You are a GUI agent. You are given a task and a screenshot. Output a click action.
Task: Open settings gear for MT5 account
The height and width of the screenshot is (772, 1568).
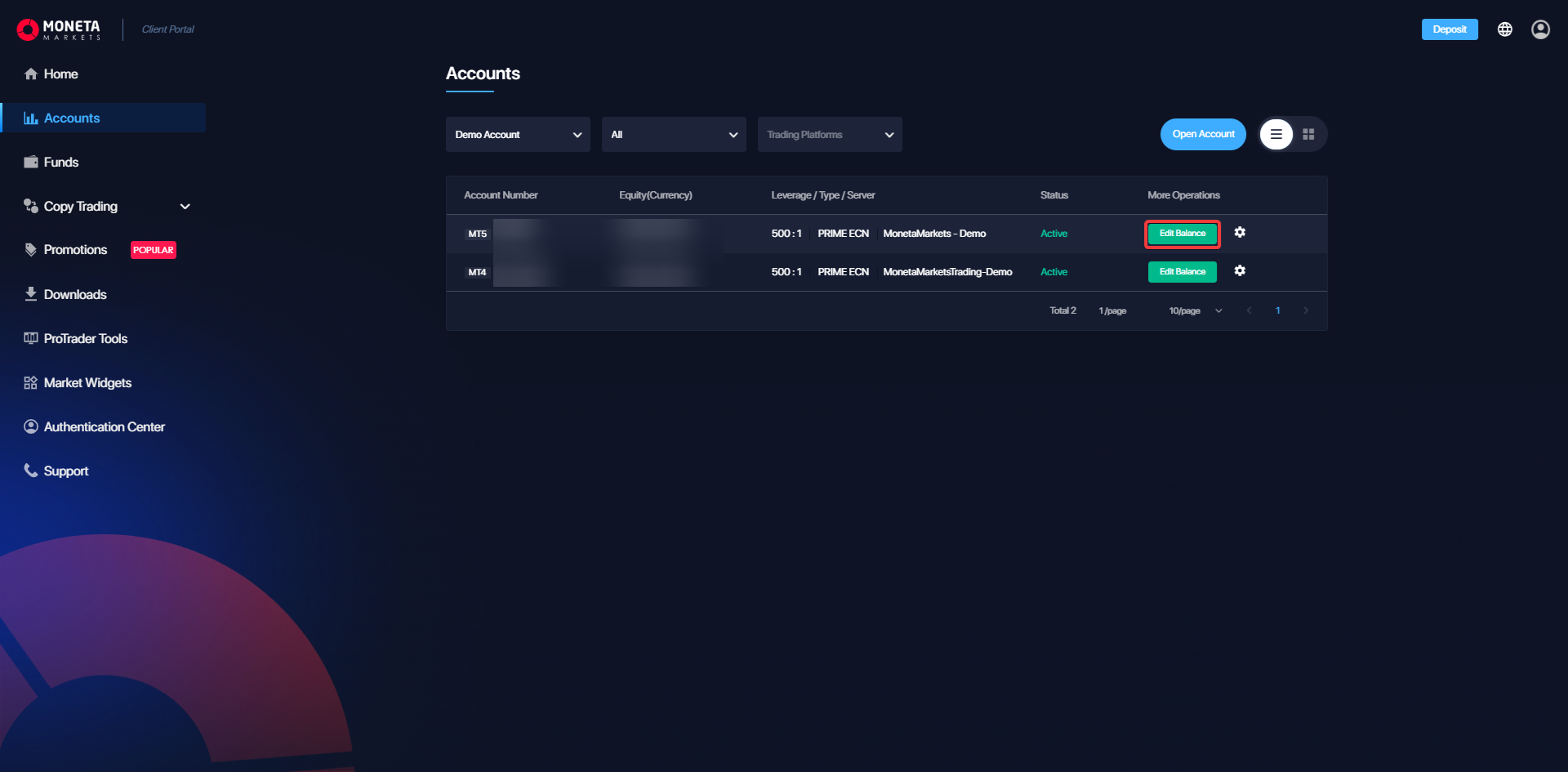tap(1240, 233)
